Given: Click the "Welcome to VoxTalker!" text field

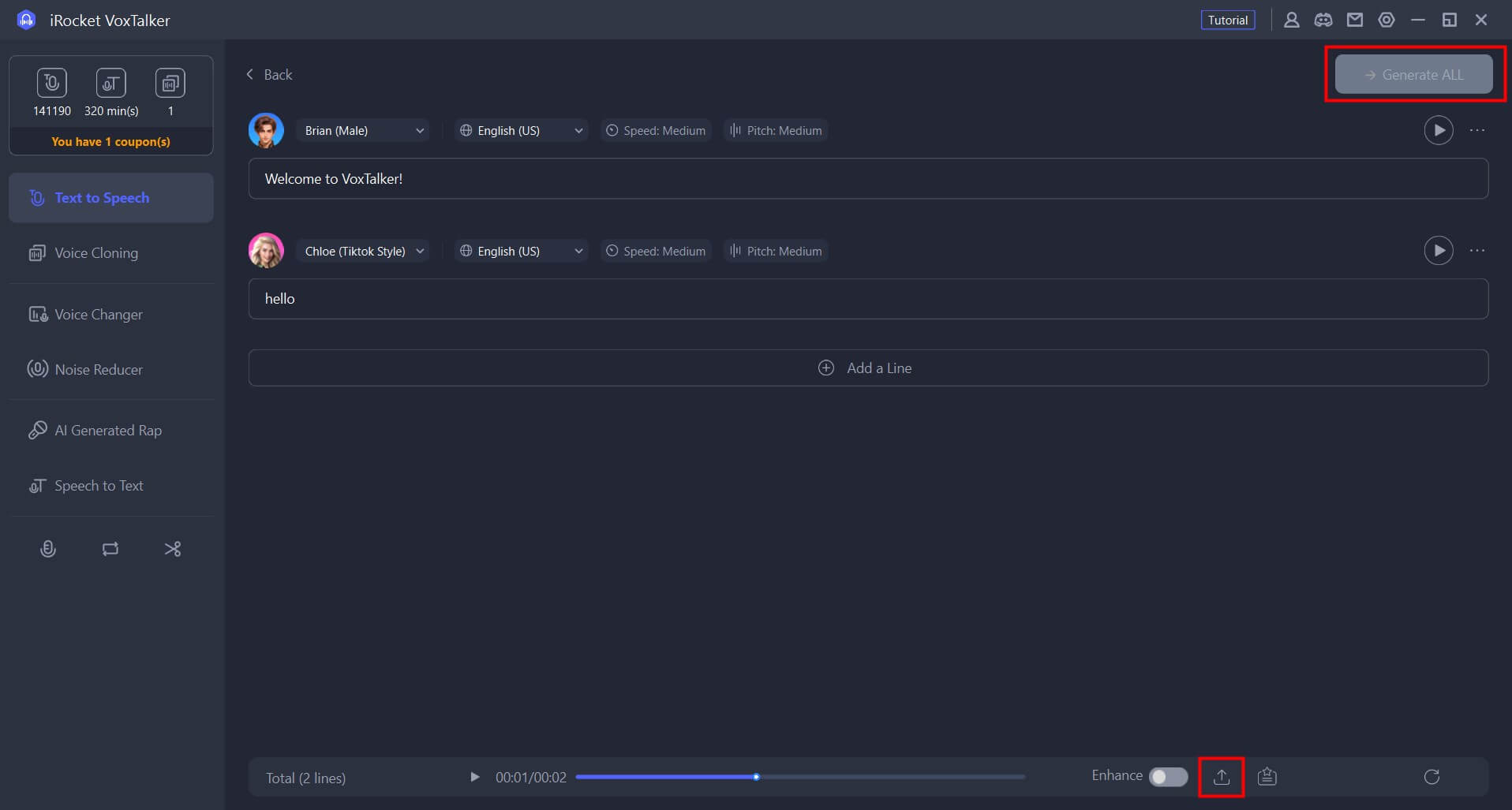Looking at the screenshot, I should pyautogui.click(x=868, y=179).
